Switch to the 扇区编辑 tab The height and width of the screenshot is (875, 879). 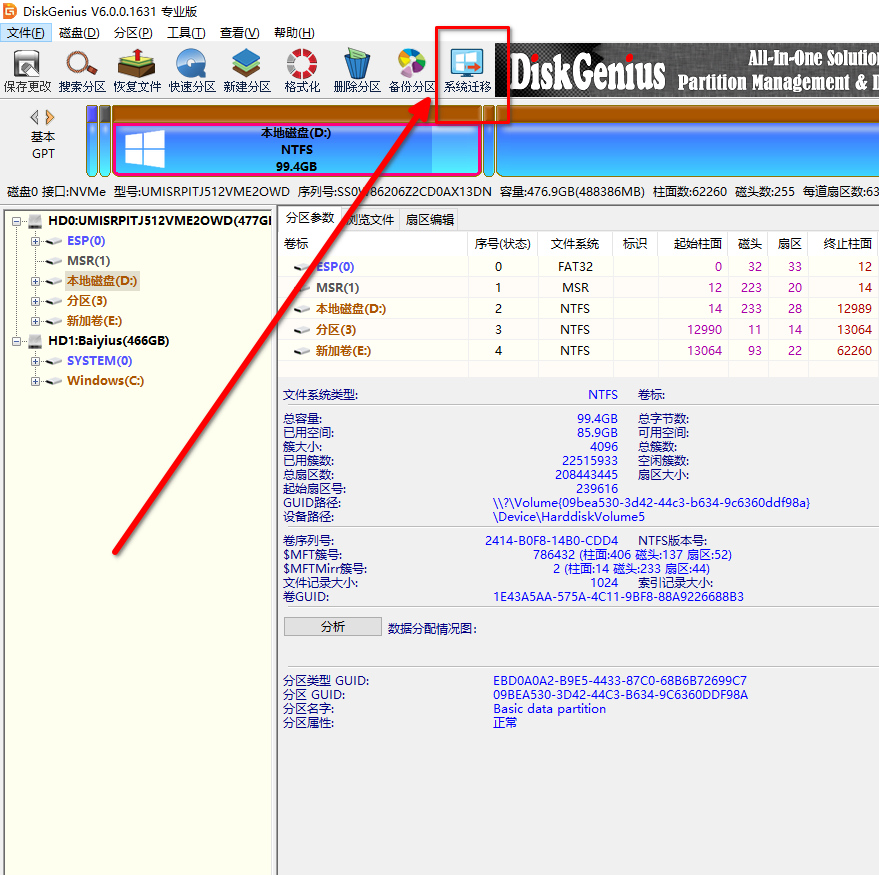click(x=429, y=220)
